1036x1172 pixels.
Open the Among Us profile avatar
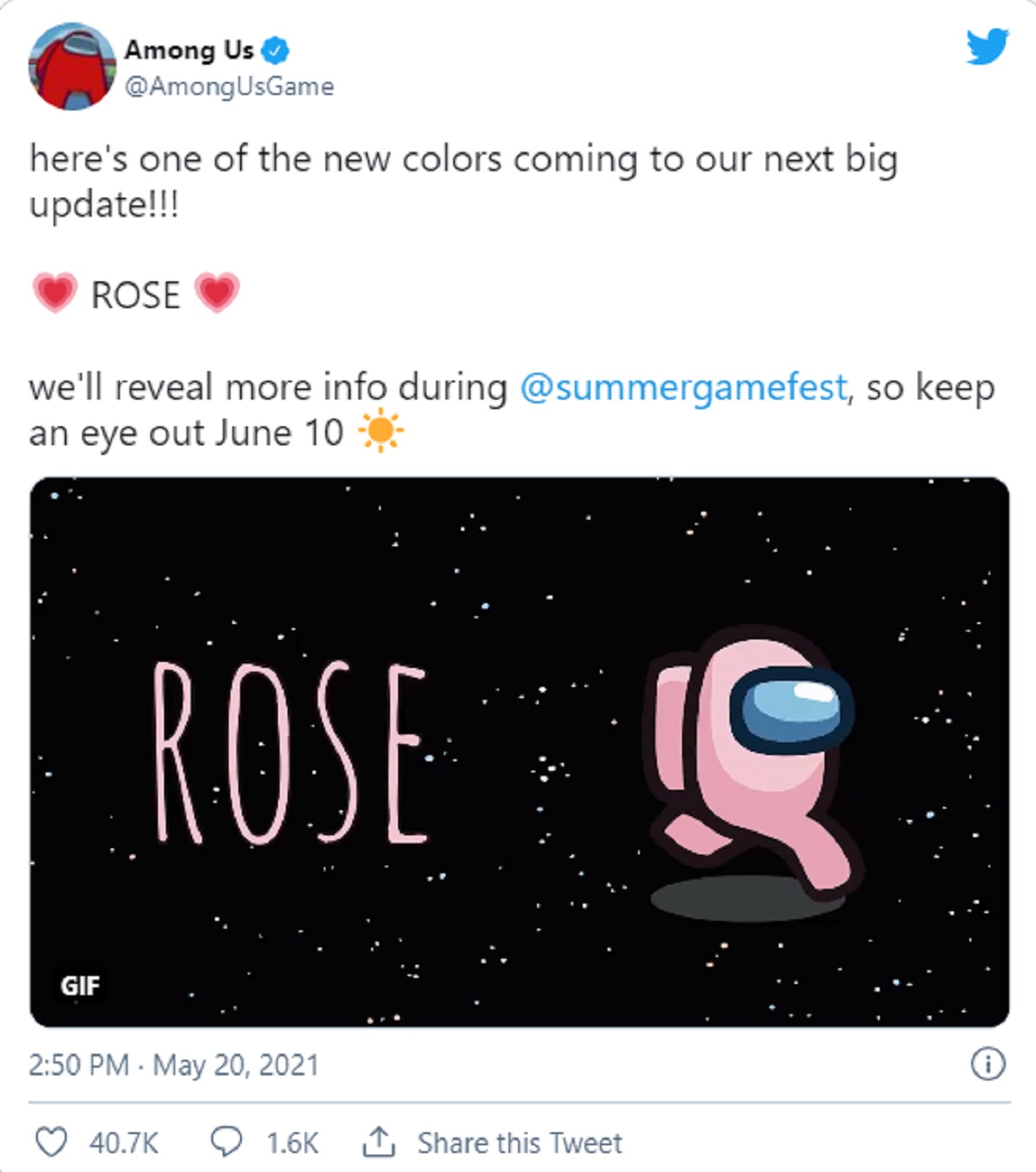click(x=72, y=66)
